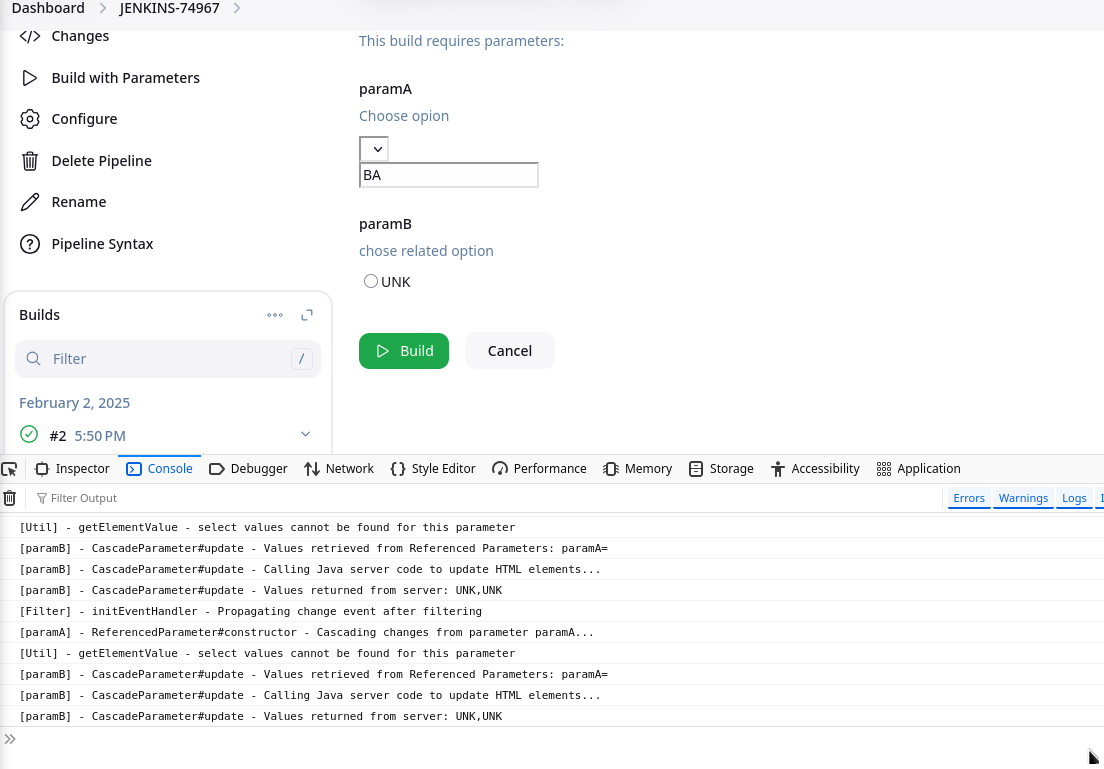Clear console output with trash icon
This screenshot has height=769, width=1104.
(x=10, y=498)
